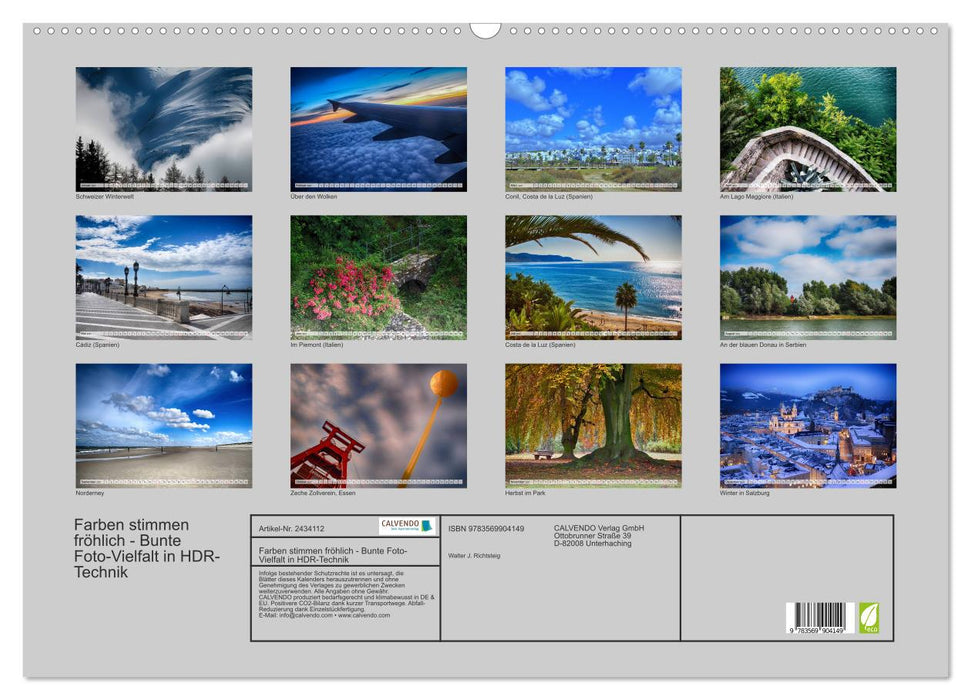Screen dimensions: 971x700
Task: Open the Herbst im Park tree photo
Action: click(593, 426)
